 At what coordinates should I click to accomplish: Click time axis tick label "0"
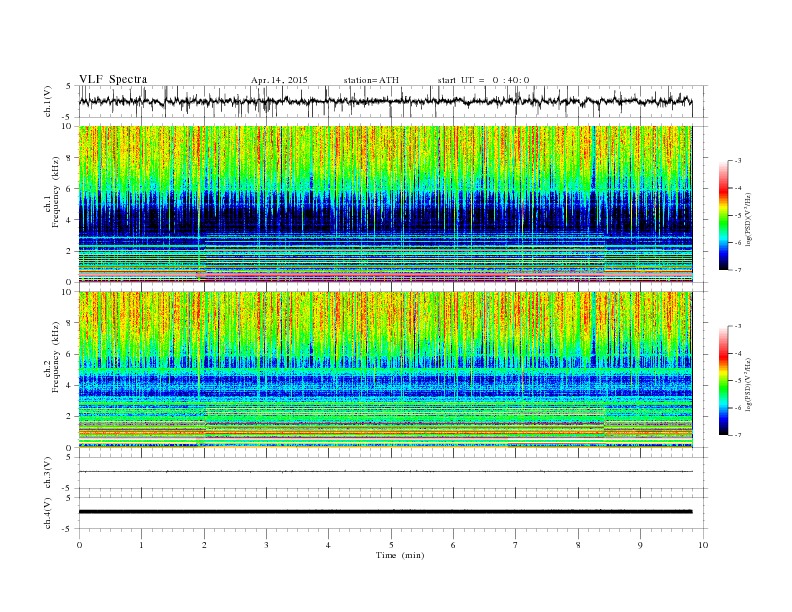[79, 545]
